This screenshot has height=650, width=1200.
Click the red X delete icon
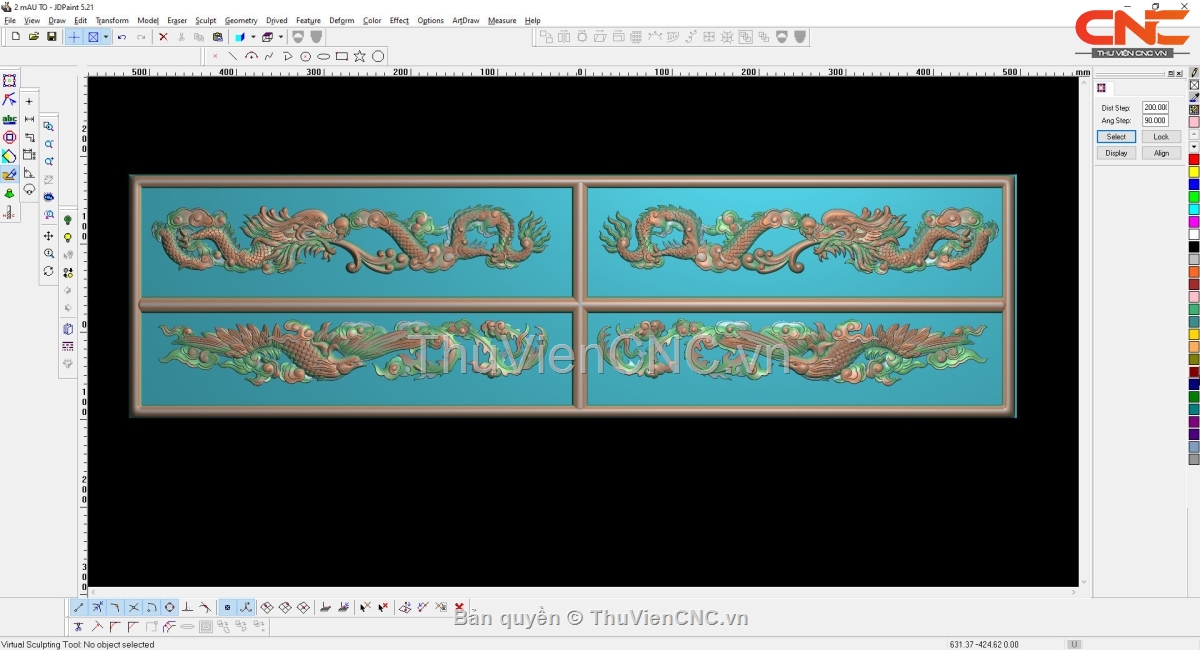point(163,37)
